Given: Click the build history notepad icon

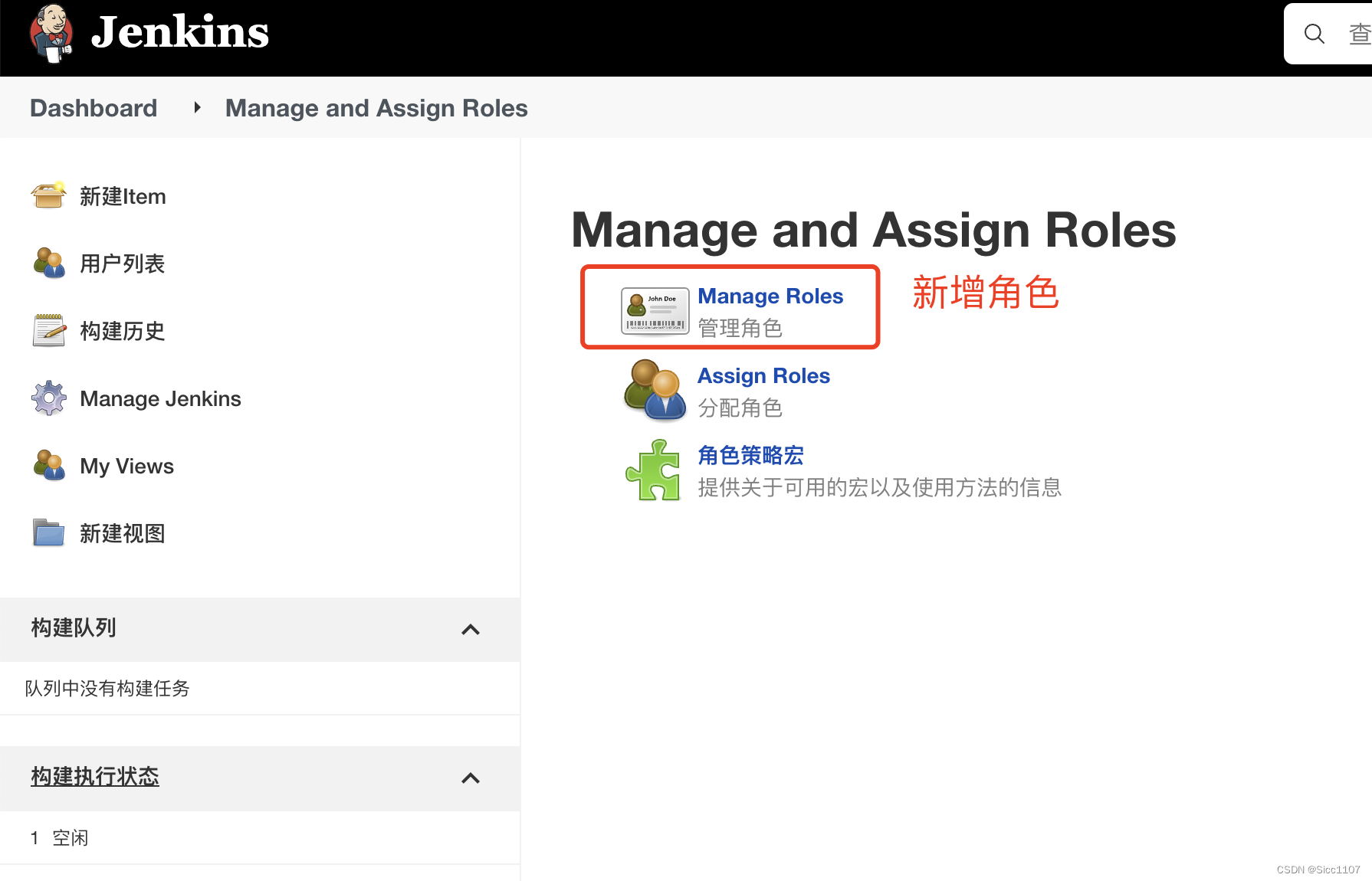Looking at the screenshot, I should pos(49,330).
